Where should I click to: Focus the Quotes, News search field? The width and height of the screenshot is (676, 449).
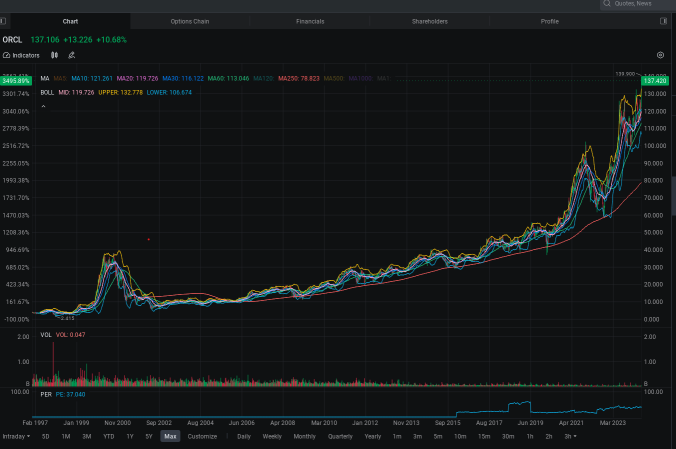click(x=638, y=4)
